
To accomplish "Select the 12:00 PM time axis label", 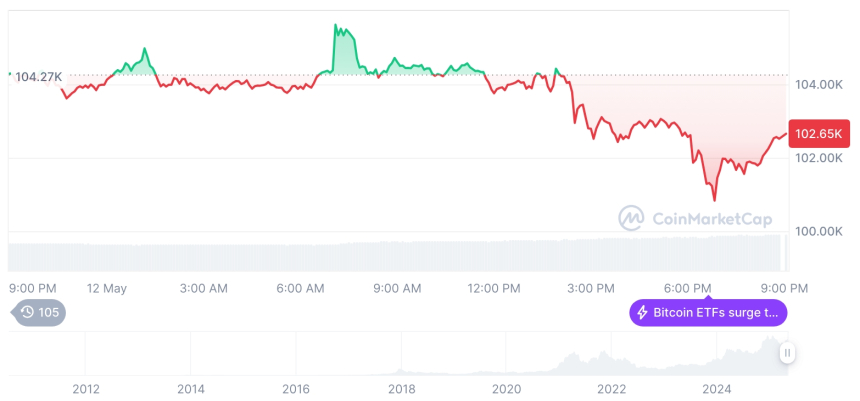I will click(494, 288).
